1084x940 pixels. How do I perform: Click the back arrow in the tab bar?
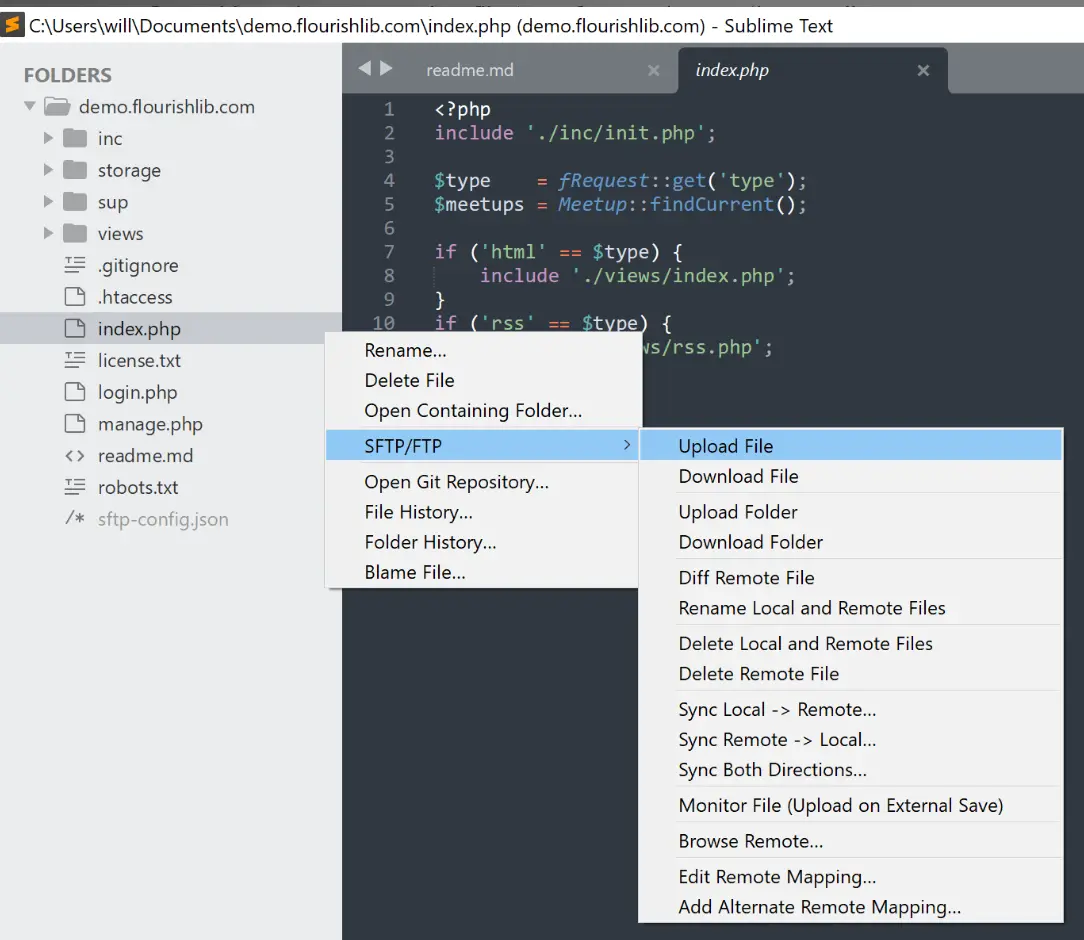coord(364,68)
